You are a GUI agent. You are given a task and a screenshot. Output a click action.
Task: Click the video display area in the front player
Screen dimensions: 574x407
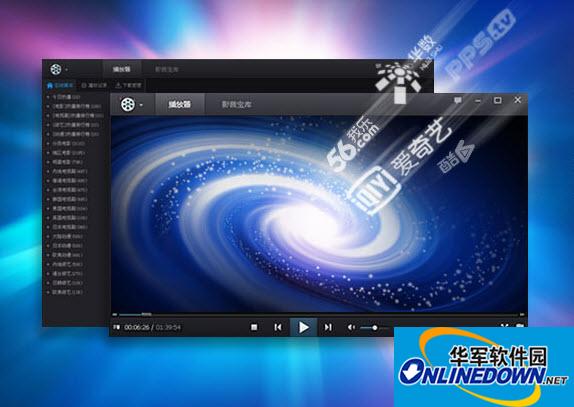[318, 214]
